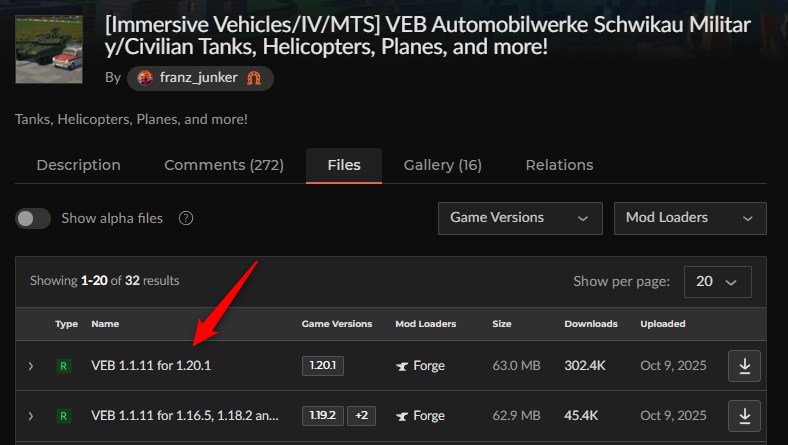Click the 302.4K downloads value

tap(585, 366)
